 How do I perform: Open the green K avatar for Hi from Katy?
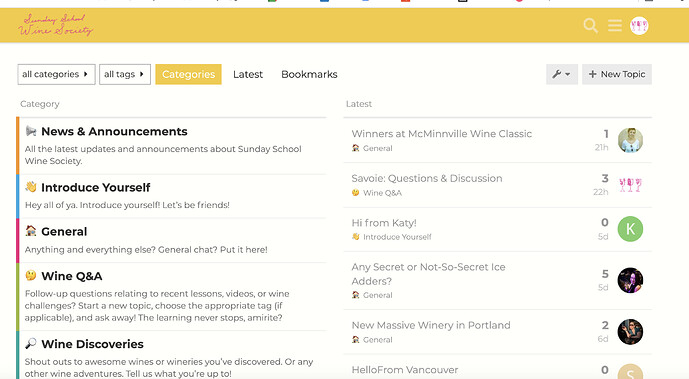[630, 229]
